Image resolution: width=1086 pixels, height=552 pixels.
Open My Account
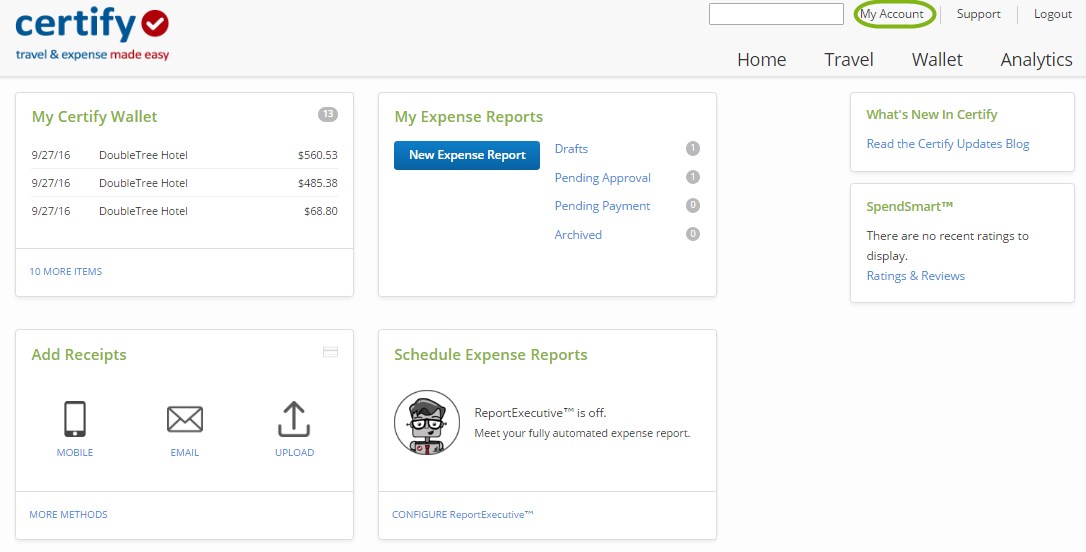[x=892, y=14]
